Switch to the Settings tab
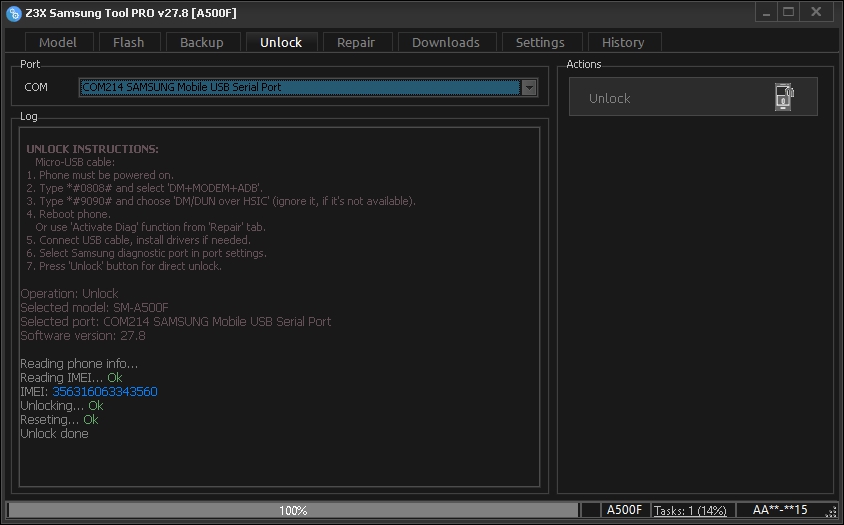Image resolution: width=844 pixels, height=525 pixels. coord(540,43)
